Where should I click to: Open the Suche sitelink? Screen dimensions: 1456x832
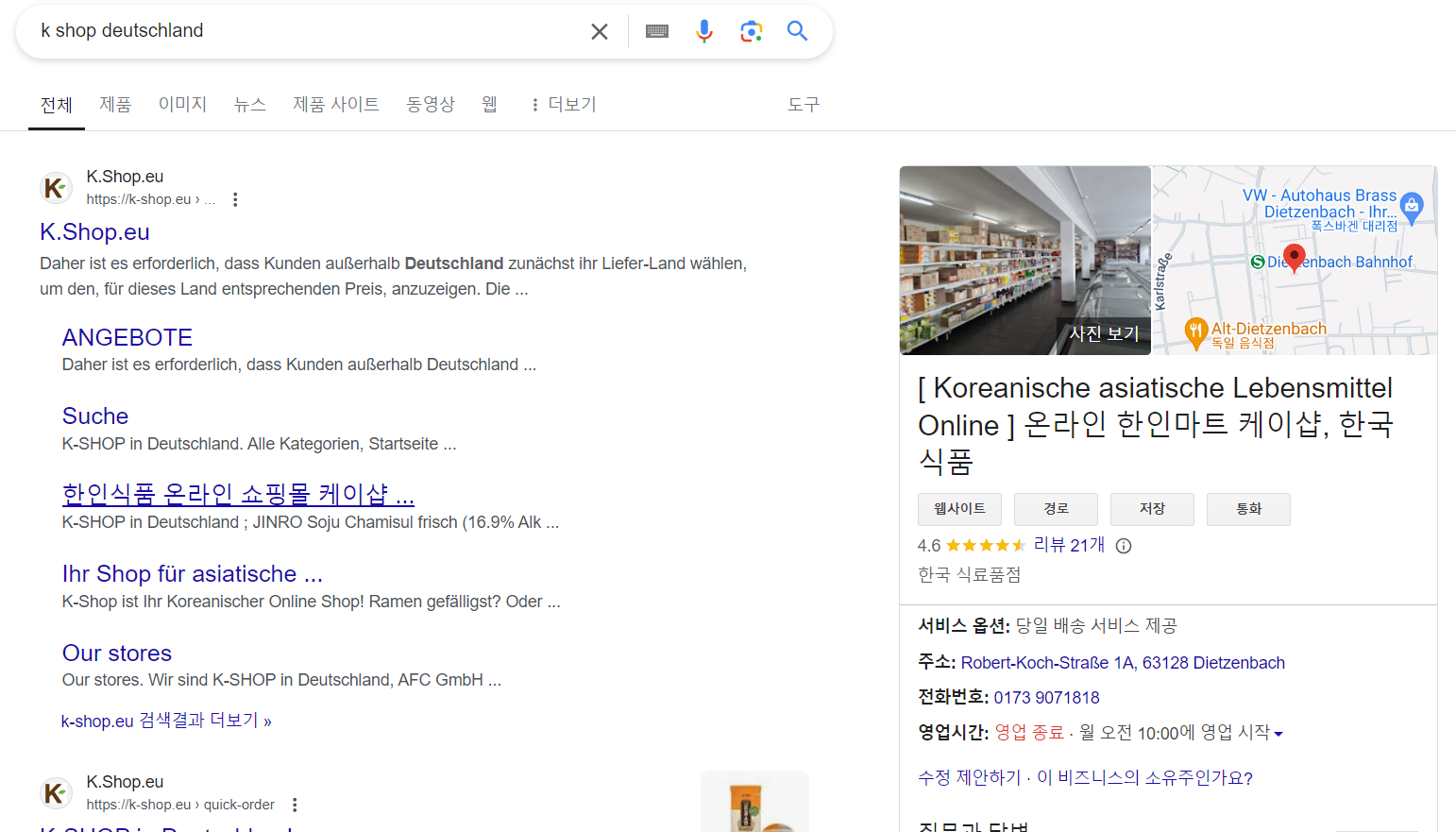pos(95,416)
